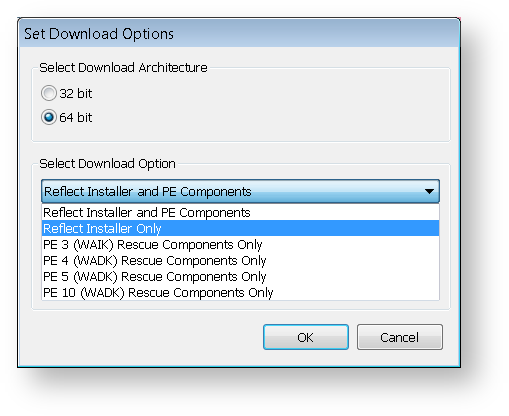
Task: Click the "Set Download Options" title bar
Action: tap(239, 33)
